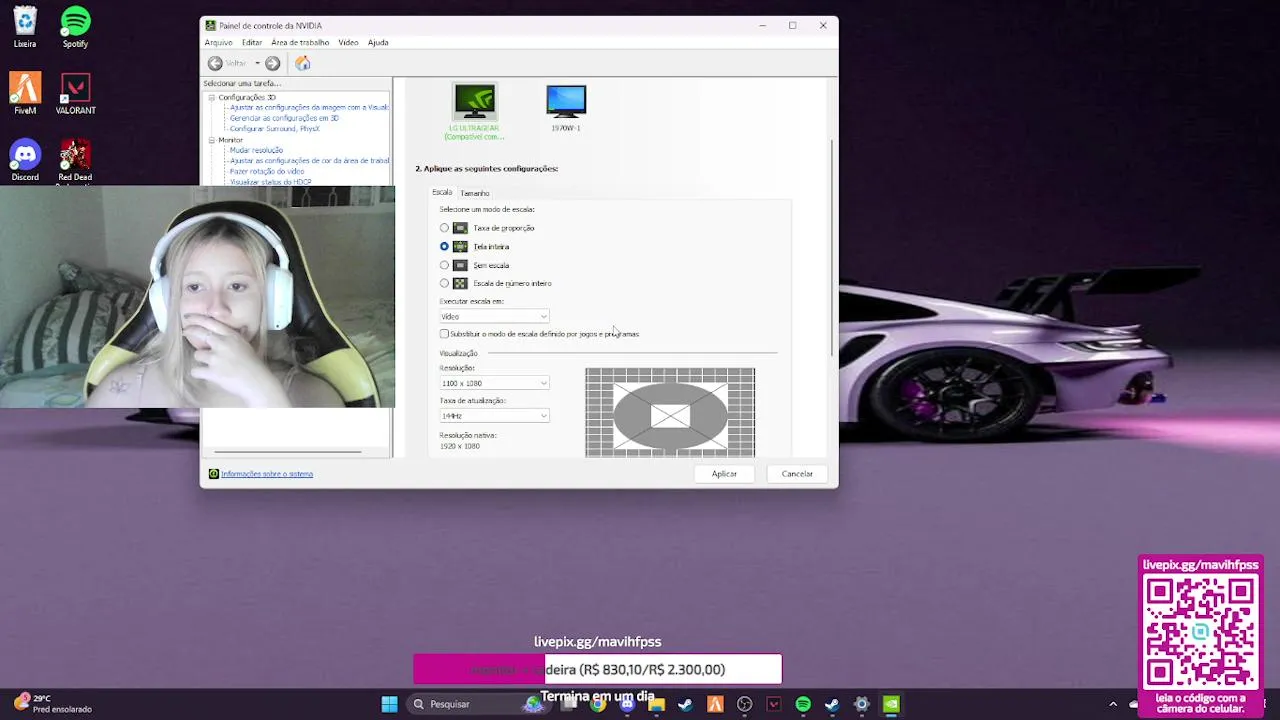1280x720 pixels.
Task: Select the LG ULTRAGEAR monitor icon
Action: (474, 101)
